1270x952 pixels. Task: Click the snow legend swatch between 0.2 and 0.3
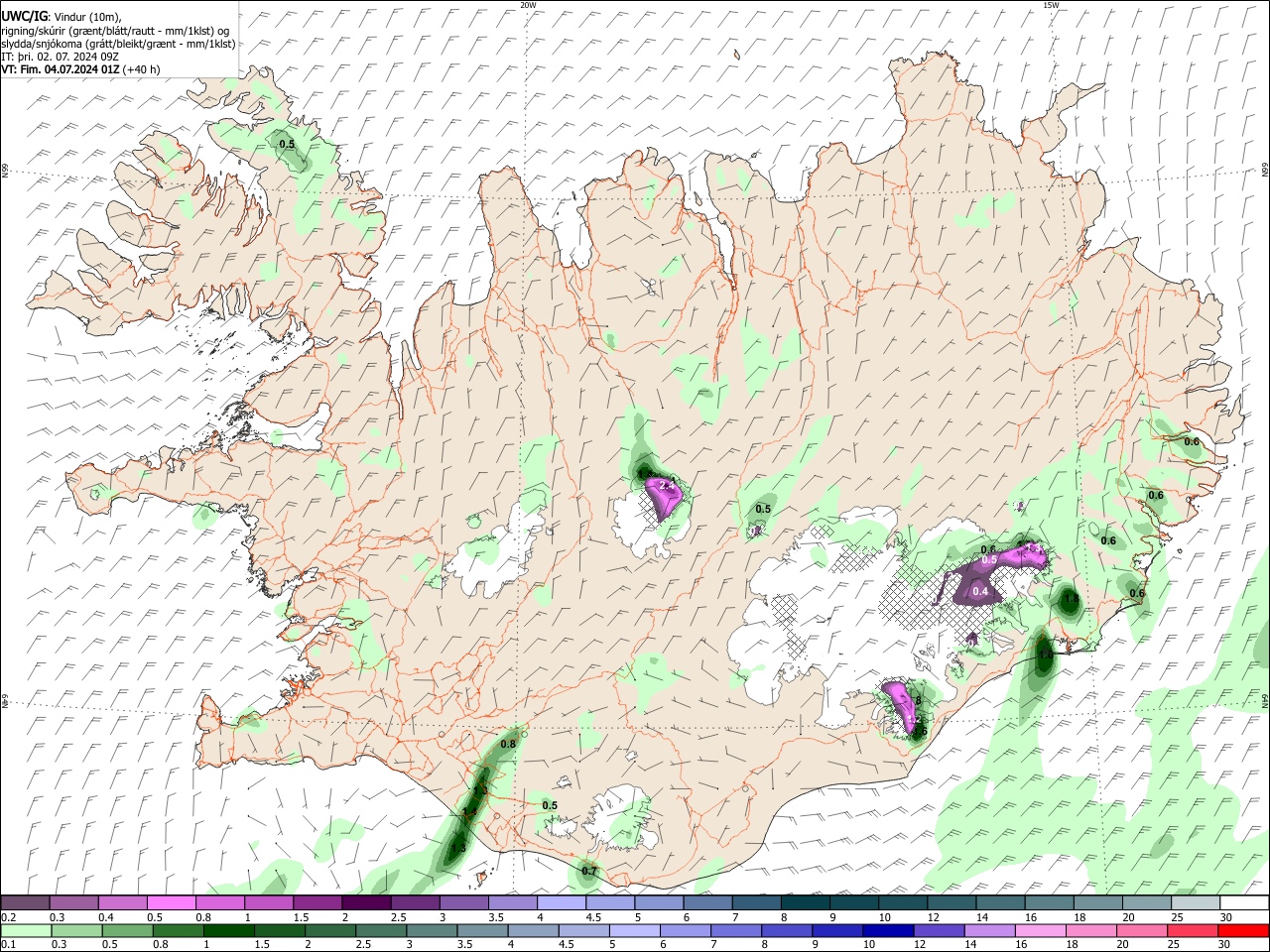pyautogui.click(x=25, y=903)
